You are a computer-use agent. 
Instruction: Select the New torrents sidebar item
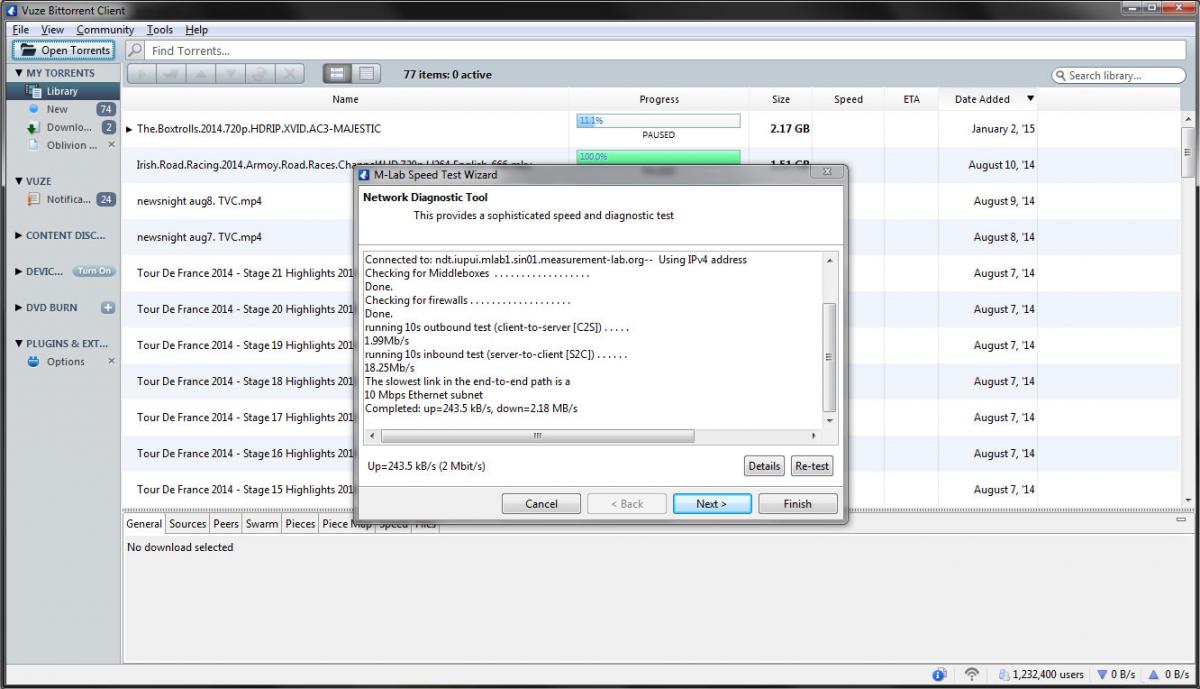point(57,109)
